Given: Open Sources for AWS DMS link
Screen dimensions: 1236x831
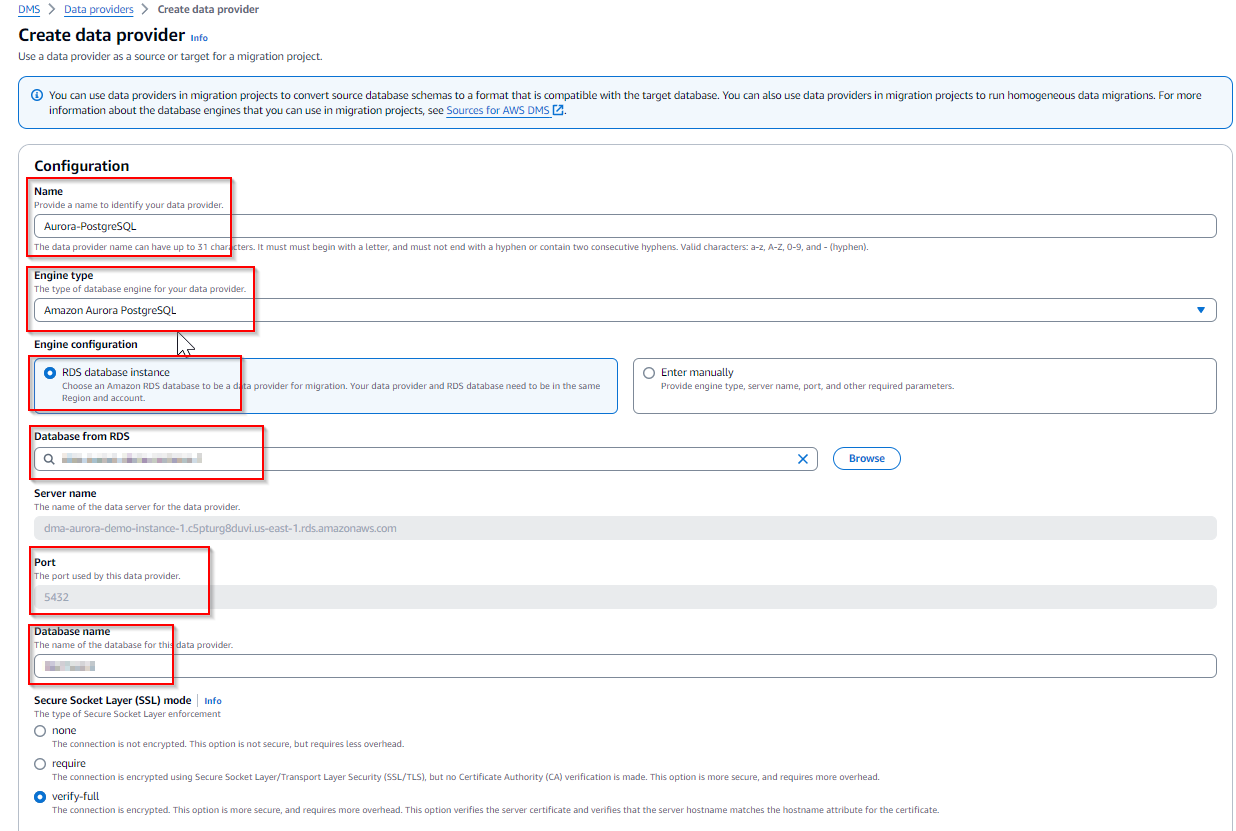Looking at the screenshot, I should (x=499, y=110).
